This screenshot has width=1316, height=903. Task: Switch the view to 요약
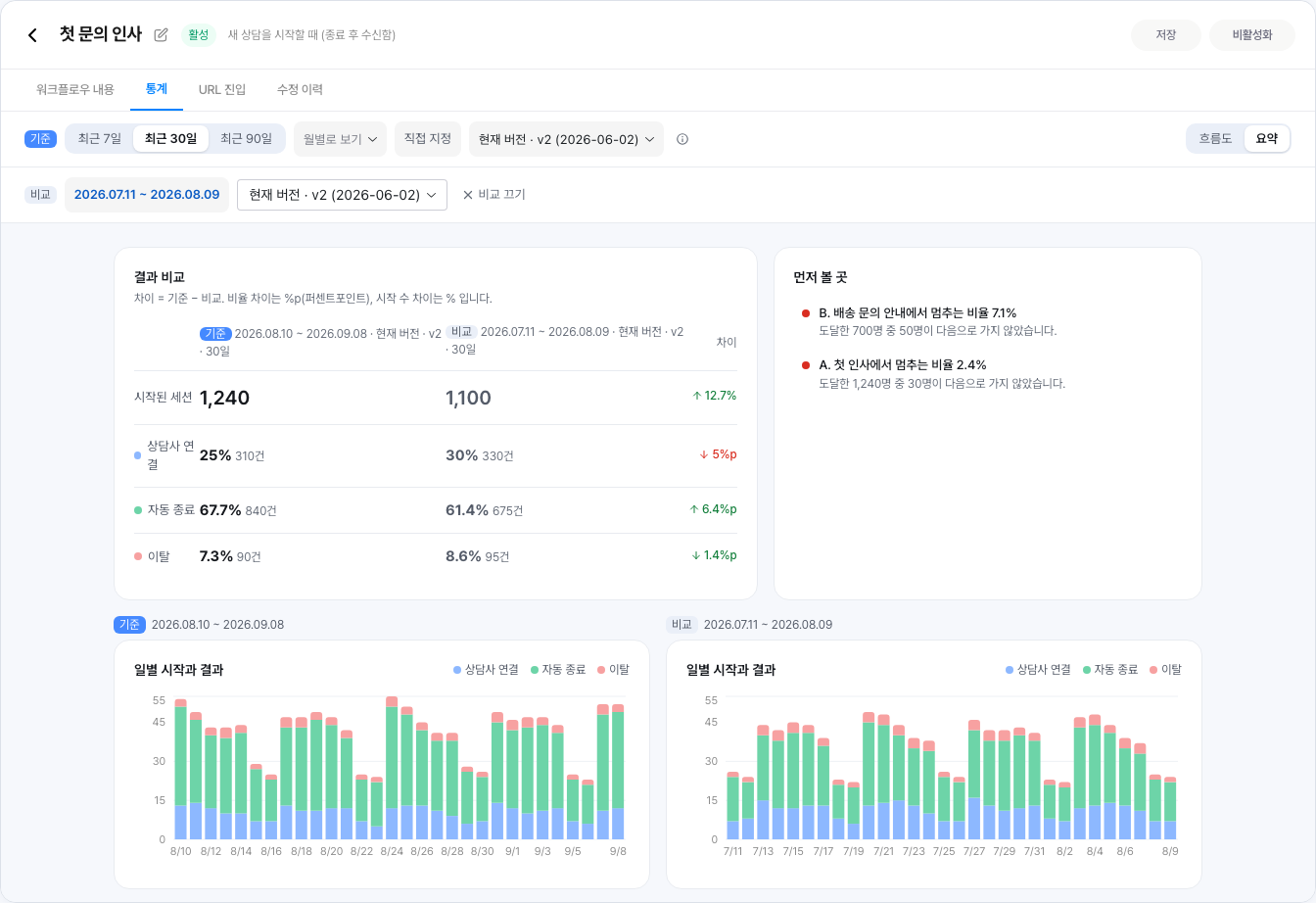click(x=1267, y=139)
